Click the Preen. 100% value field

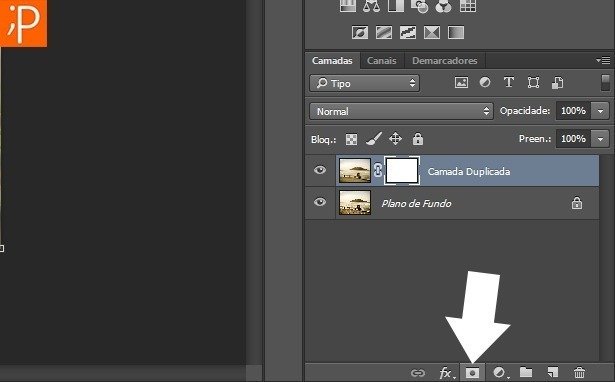coord(573,139)
